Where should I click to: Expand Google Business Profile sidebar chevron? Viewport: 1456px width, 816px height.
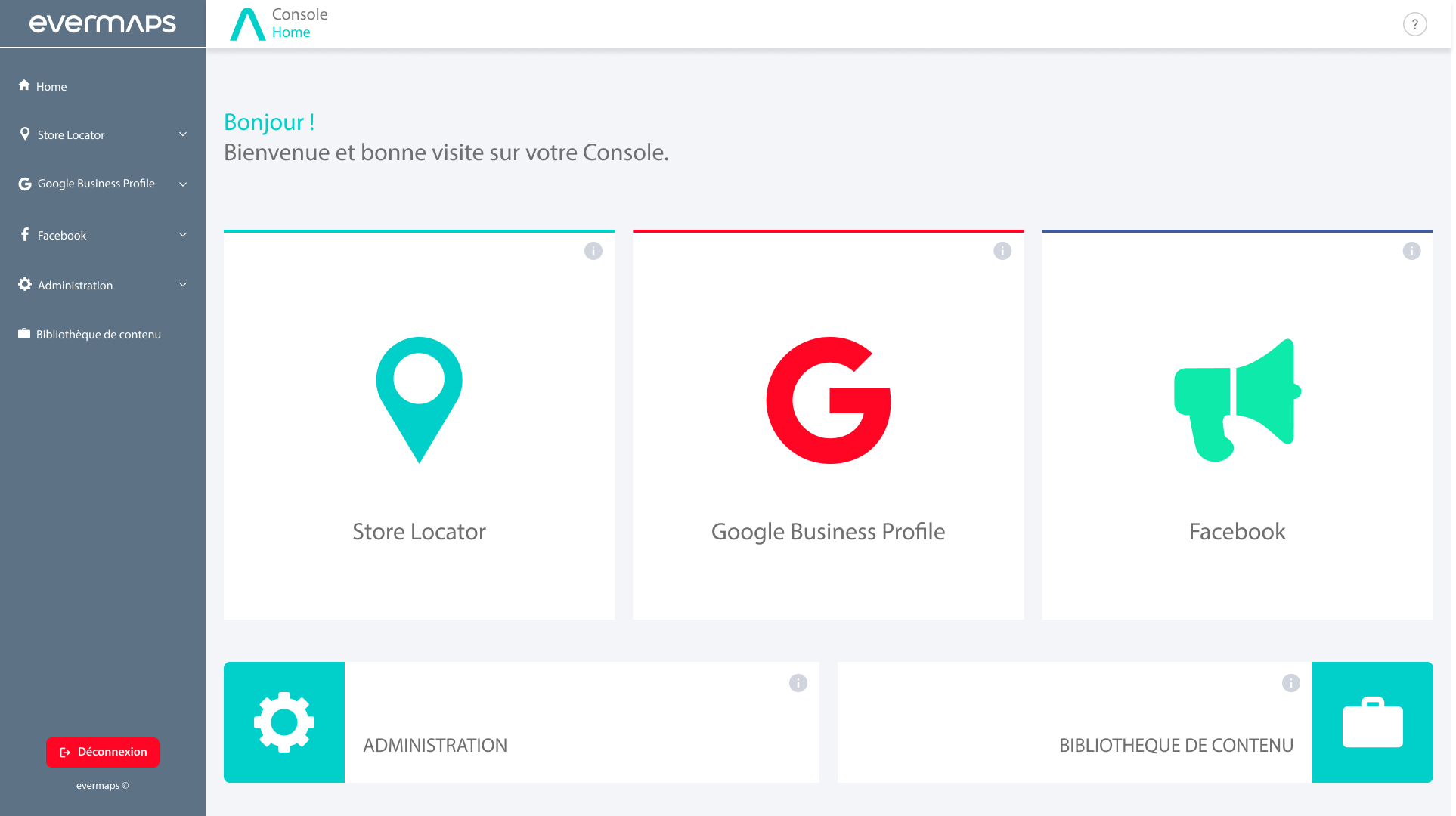pos(183,184)
